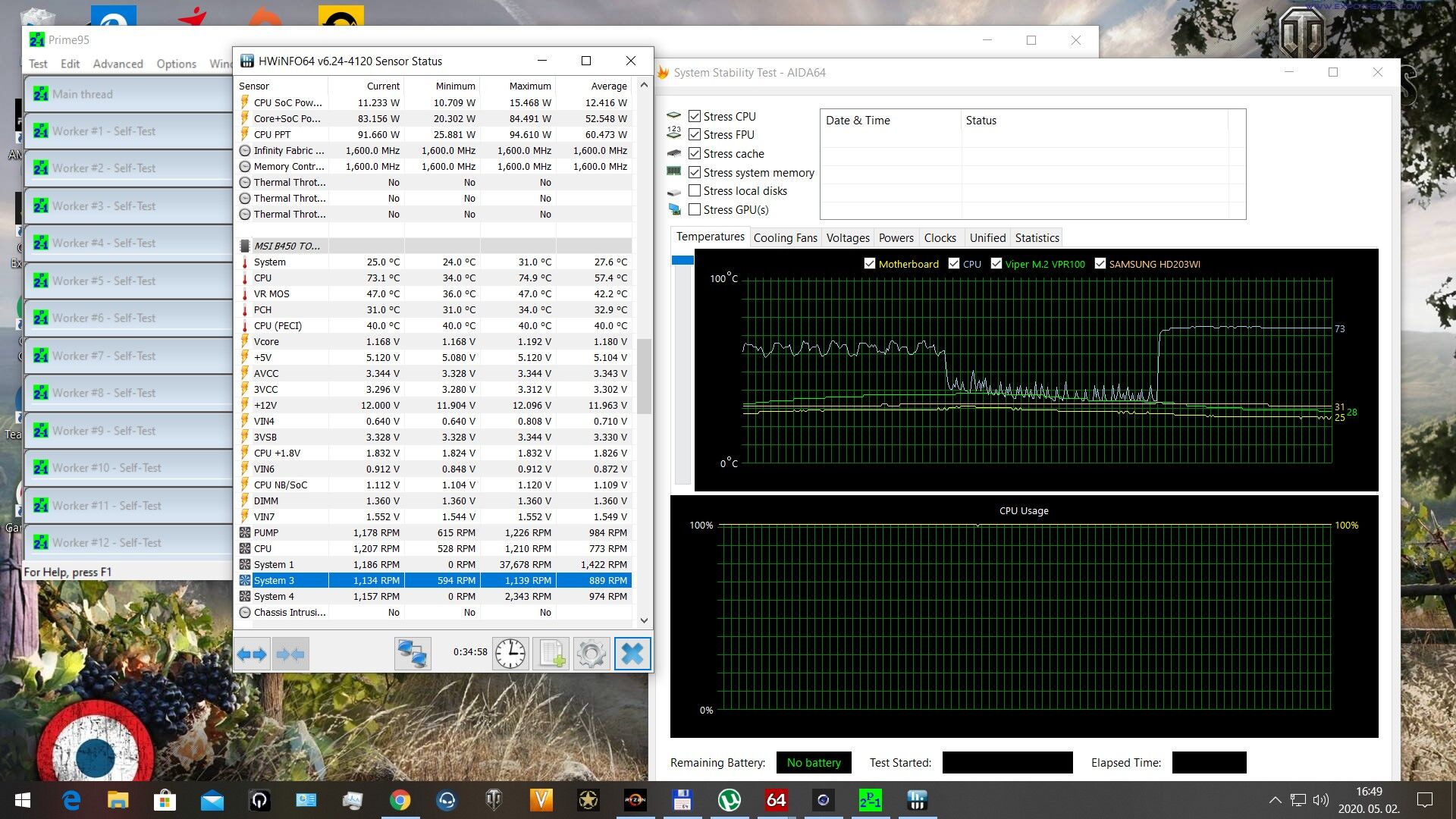Click uTorrent icon in taskbar
The width and height of the screenshot is (1456, 819).
(x=729, y=800)
